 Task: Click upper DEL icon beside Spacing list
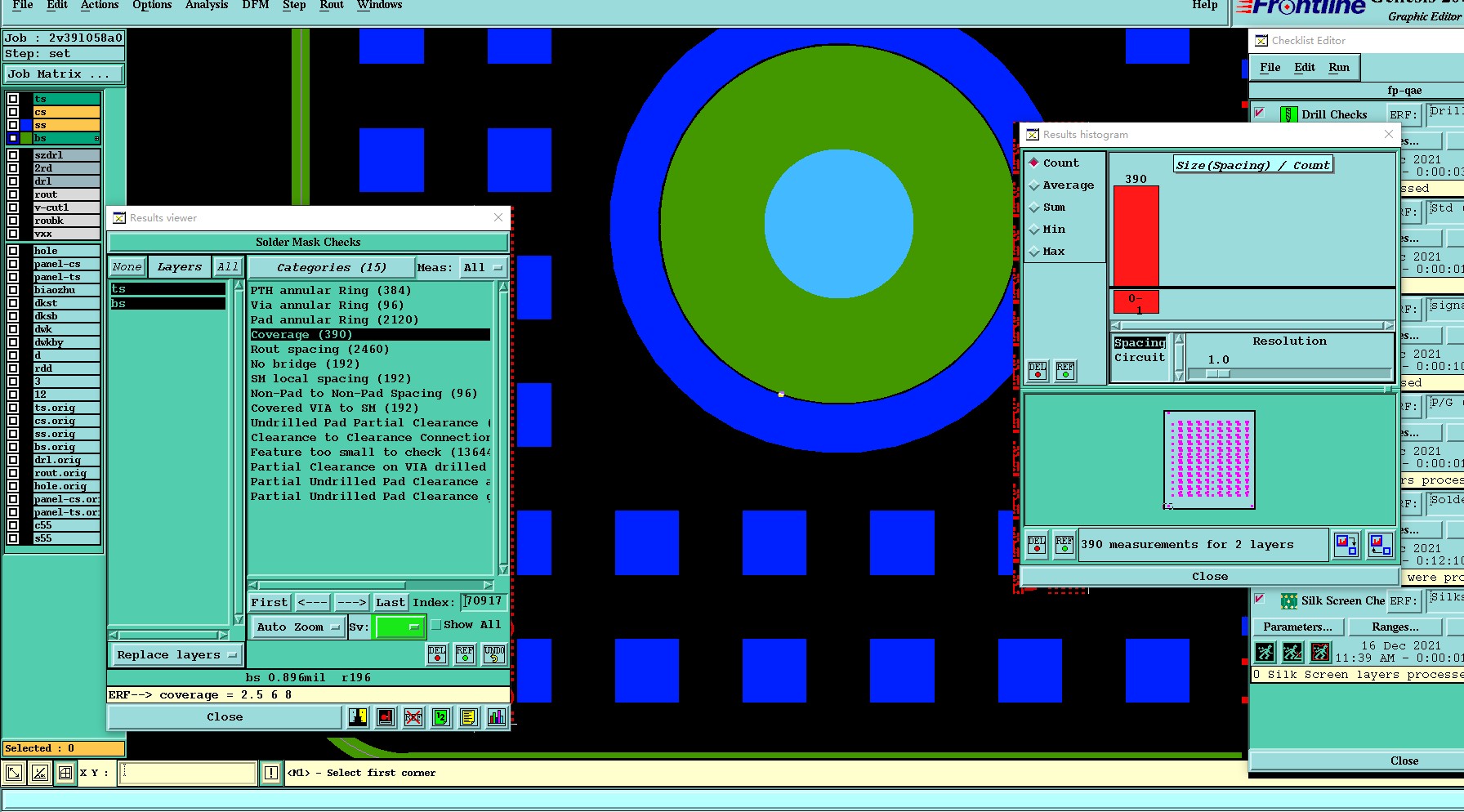coord(1038,371)
